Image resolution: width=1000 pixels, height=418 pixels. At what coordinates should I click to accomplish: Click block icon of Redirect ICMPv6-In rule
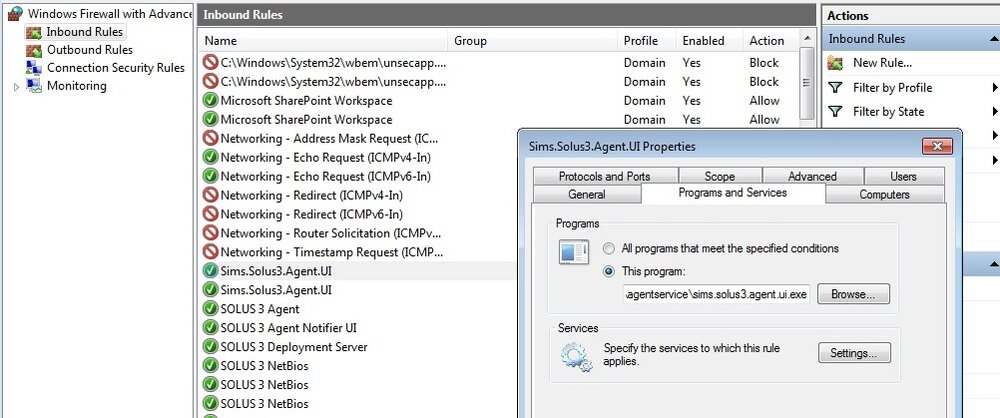click(210, 214)
